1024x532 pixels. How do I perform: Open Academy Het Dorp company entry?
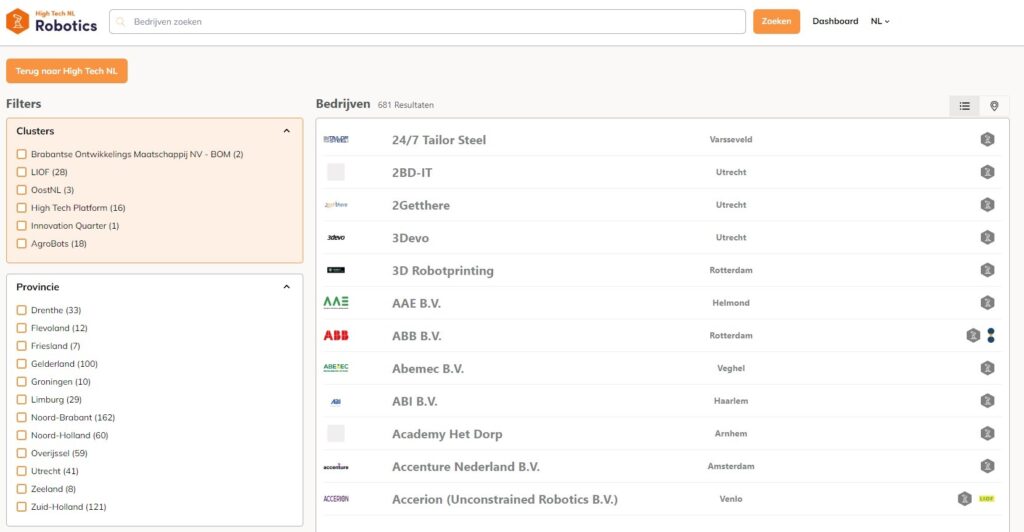(x=447, y=433)
